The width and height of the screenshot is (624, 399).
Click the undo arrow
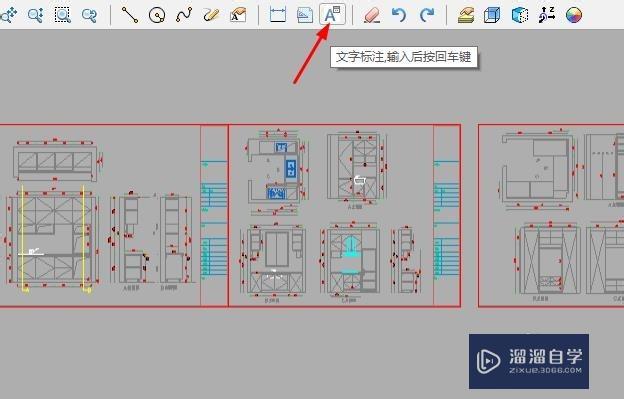pyautogui.click(x=399, y=15)
